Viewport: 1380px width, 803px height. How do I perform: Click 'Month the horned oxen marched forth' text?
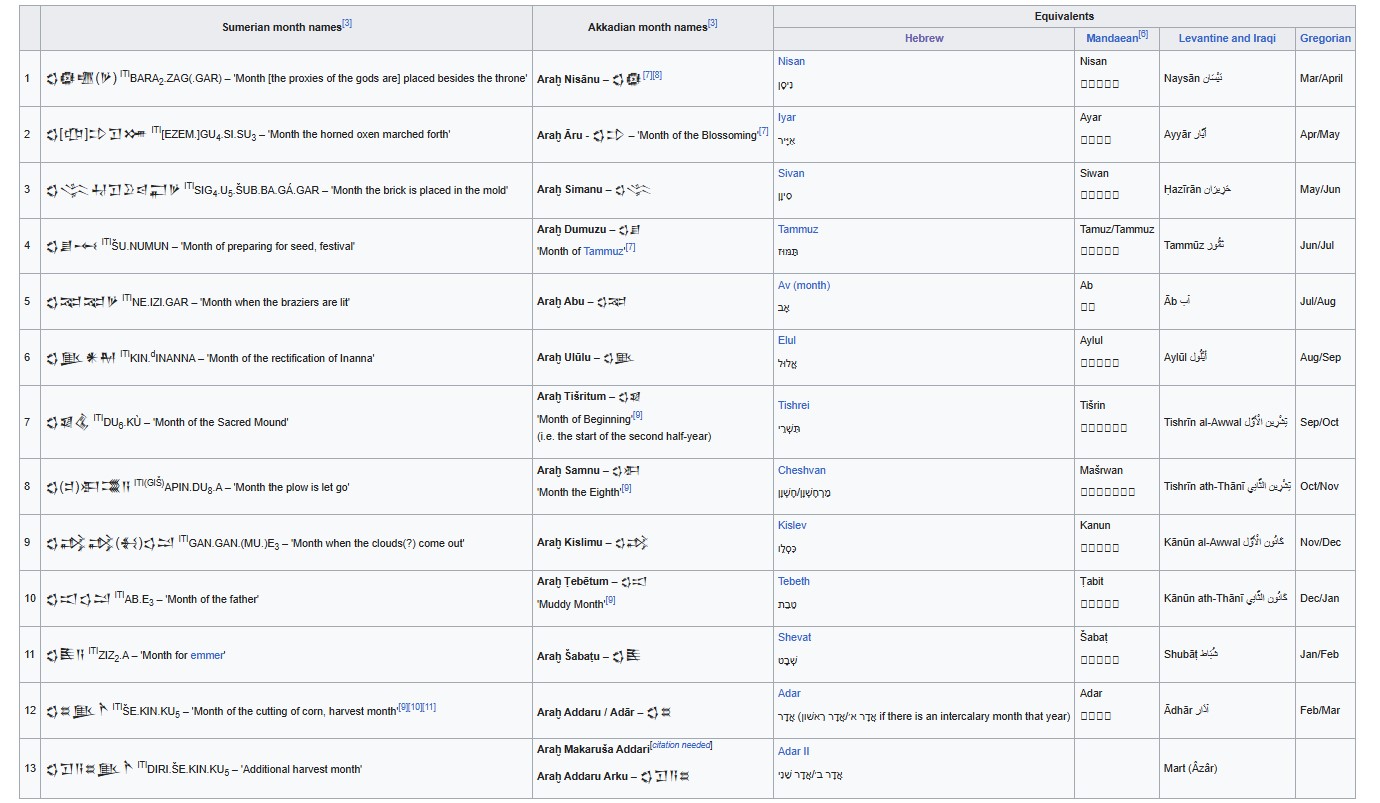(x=358, y=134)
